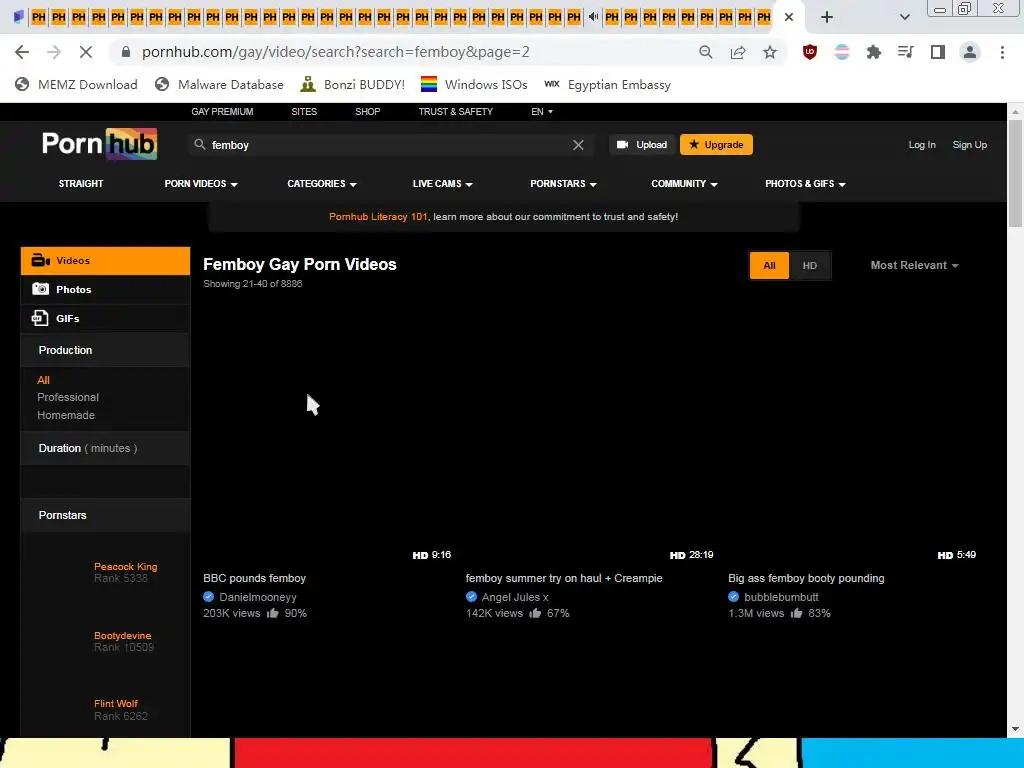Click the star icon on Upgrade button
Image resolution: width=1024 pixels, height=768 pixels.
point(694,144)
